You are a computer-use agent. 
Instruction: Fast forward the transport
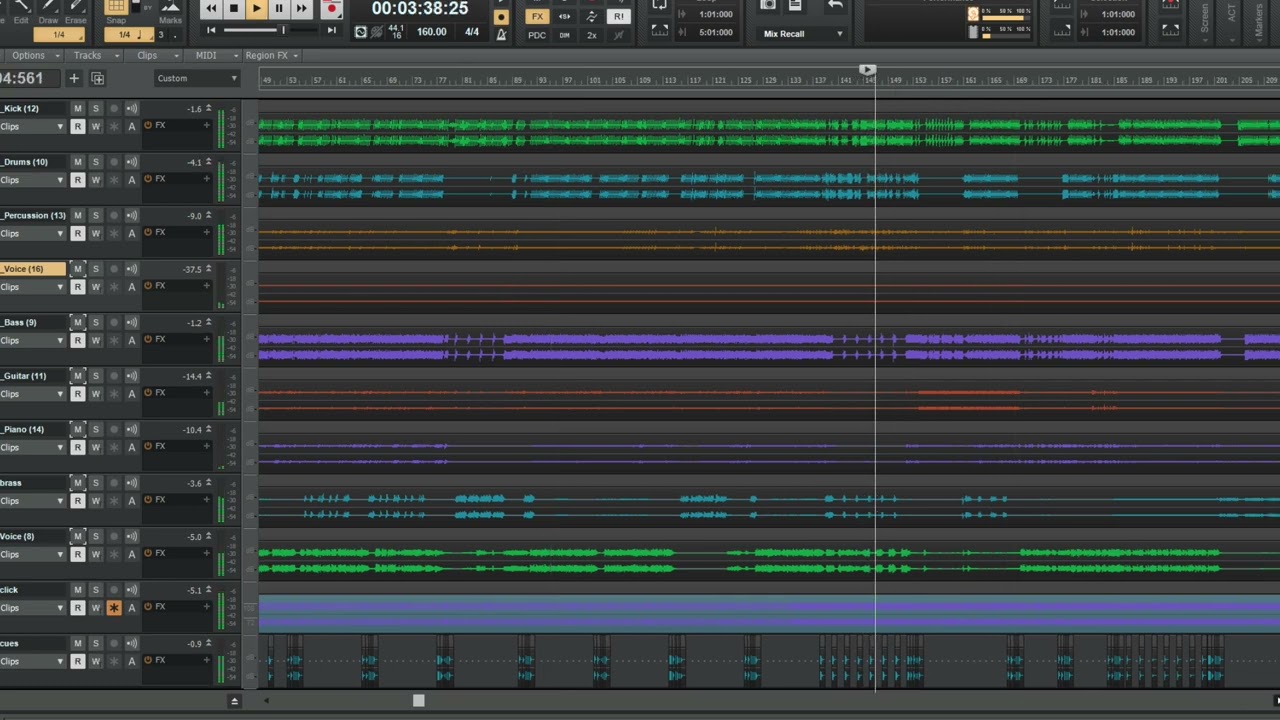tap(302, 8)
